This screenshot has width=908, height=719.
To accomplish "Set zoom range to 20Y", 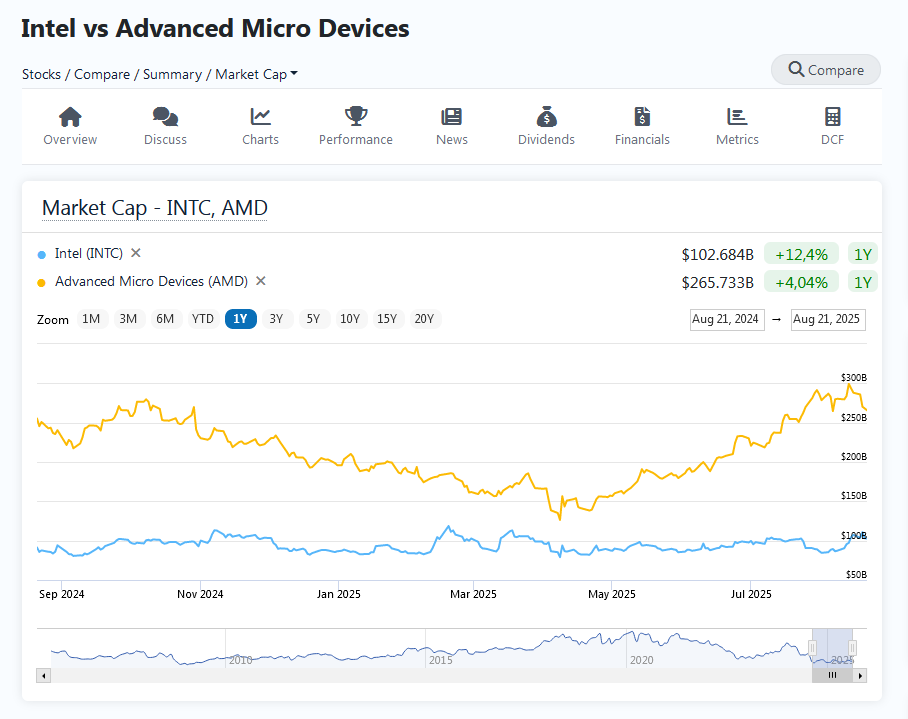I will click(x=424, y=319).
